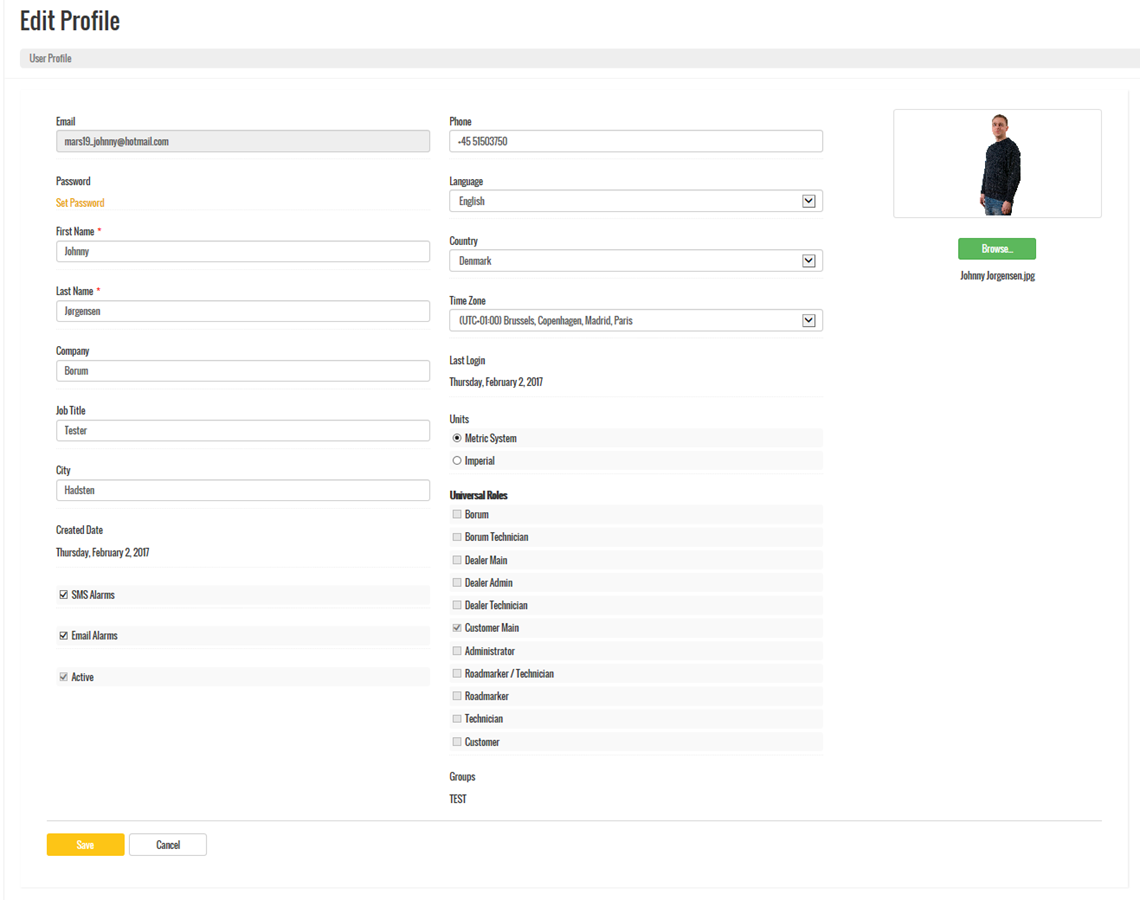
Task: Check the Administrator role checkbox
Action: click(457, 651)
